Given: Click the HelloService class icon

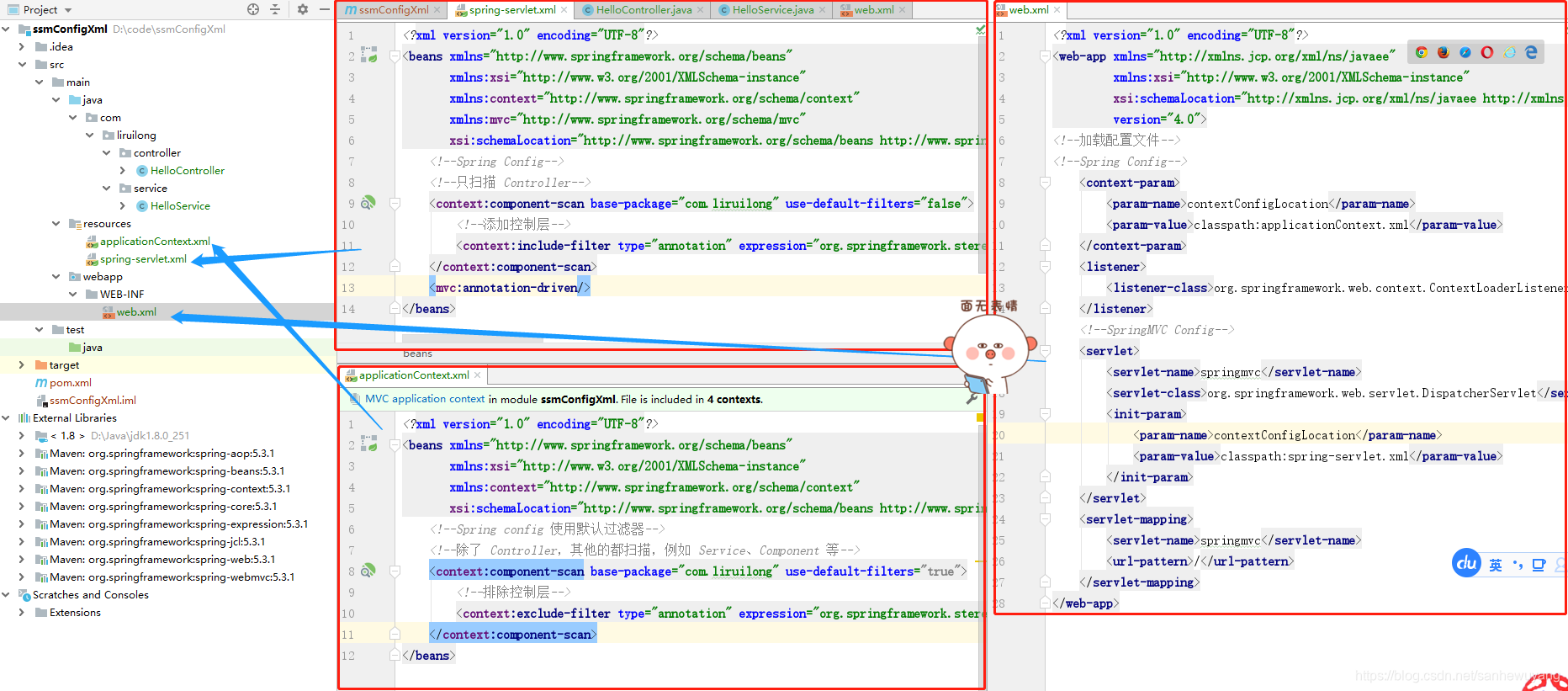Looking at the screenshot, I should point(142,206).
